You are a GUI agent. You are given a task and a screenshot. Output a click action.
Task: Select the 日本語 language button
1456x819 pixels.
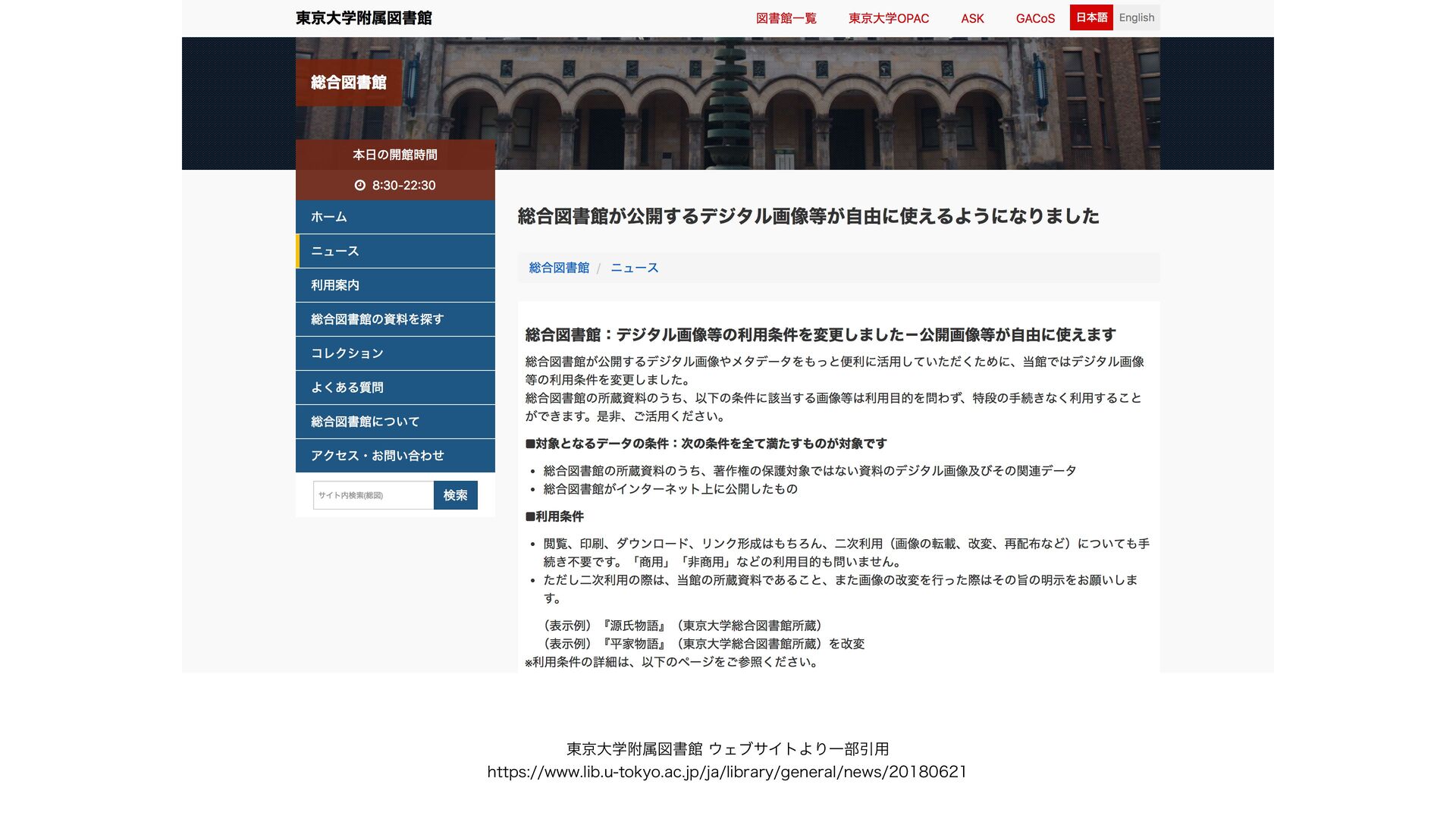1091,17
